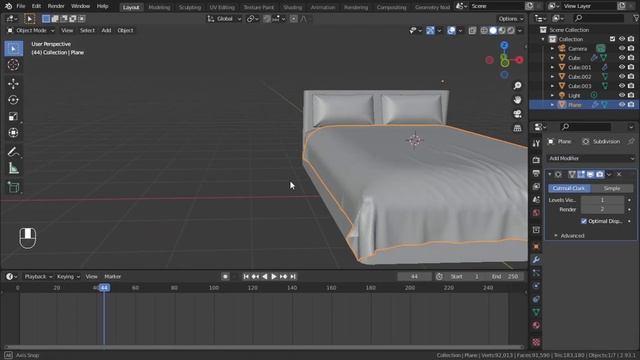The image size is (640, 360).
Task: Select the Transform tool
Action: pos(13,133)
